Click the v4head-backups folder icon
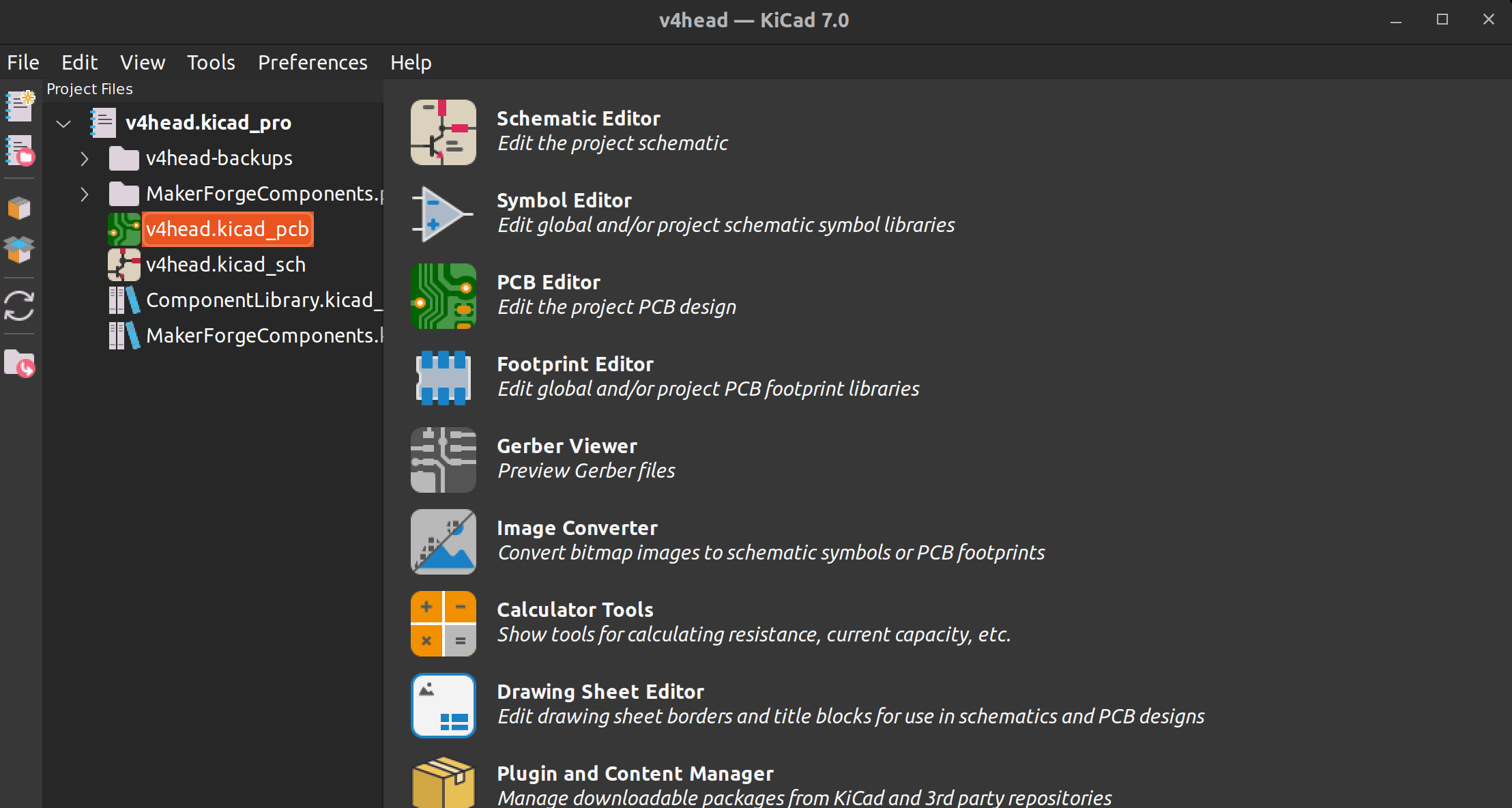The width and height of the screenshot is (1512, 808). (x=123, y=158)
